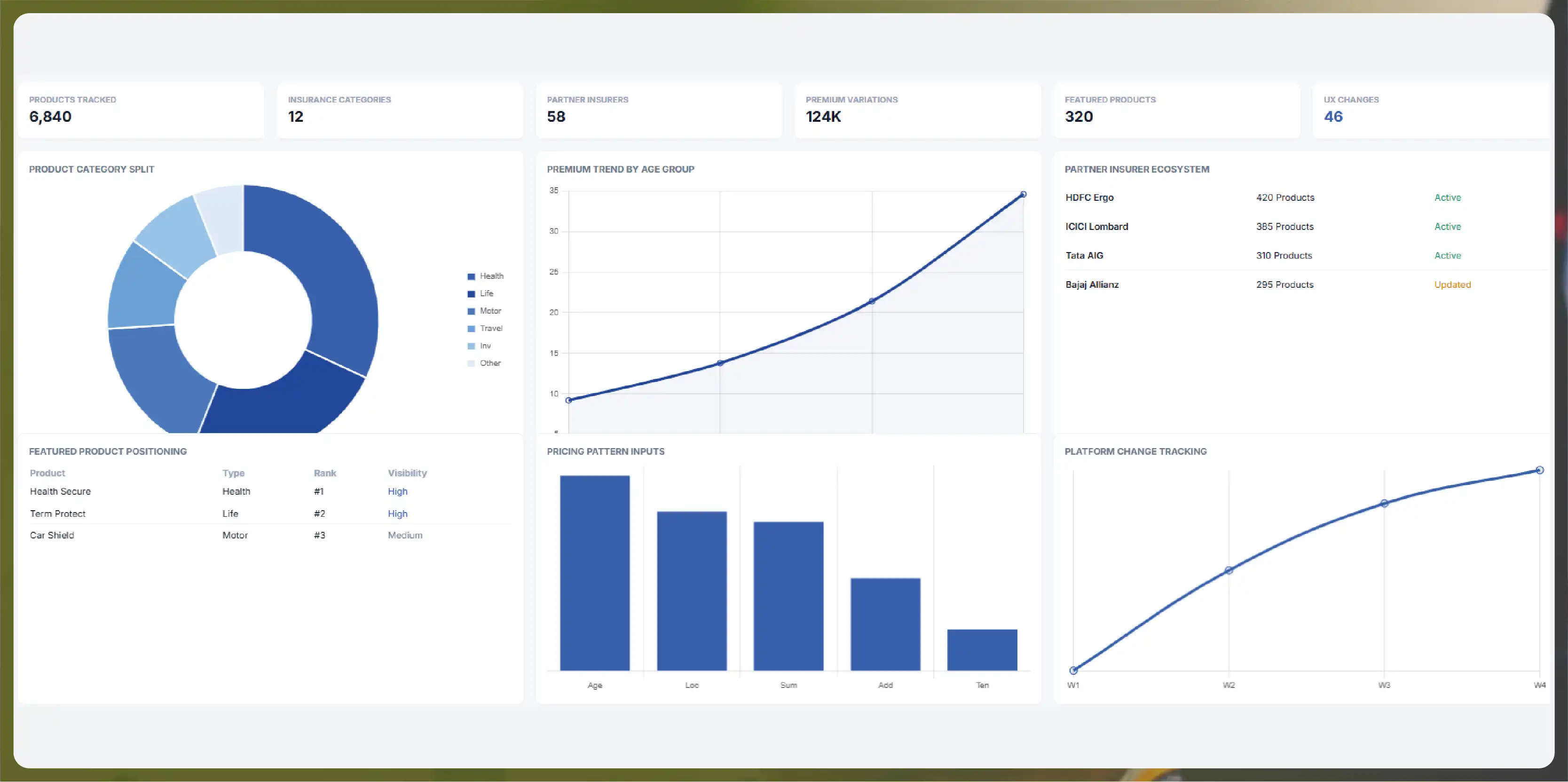
Task: Click the Premium Variations 124K value
Action: (823, 117)
